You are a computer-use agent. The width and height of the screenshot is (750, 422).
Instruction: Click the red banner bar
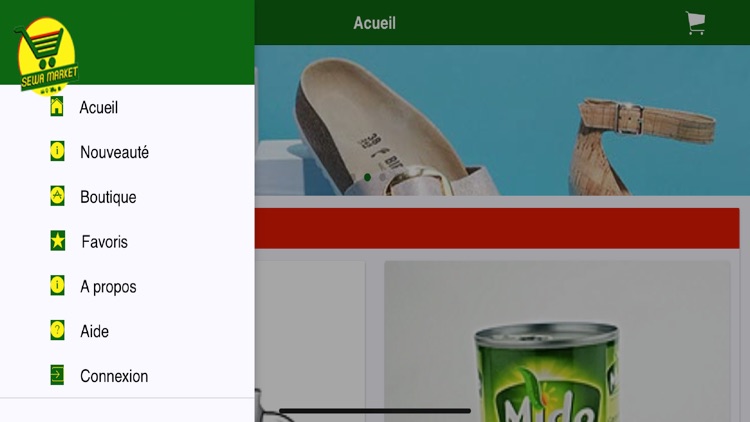pyautogui.click(x=497, y=228)
